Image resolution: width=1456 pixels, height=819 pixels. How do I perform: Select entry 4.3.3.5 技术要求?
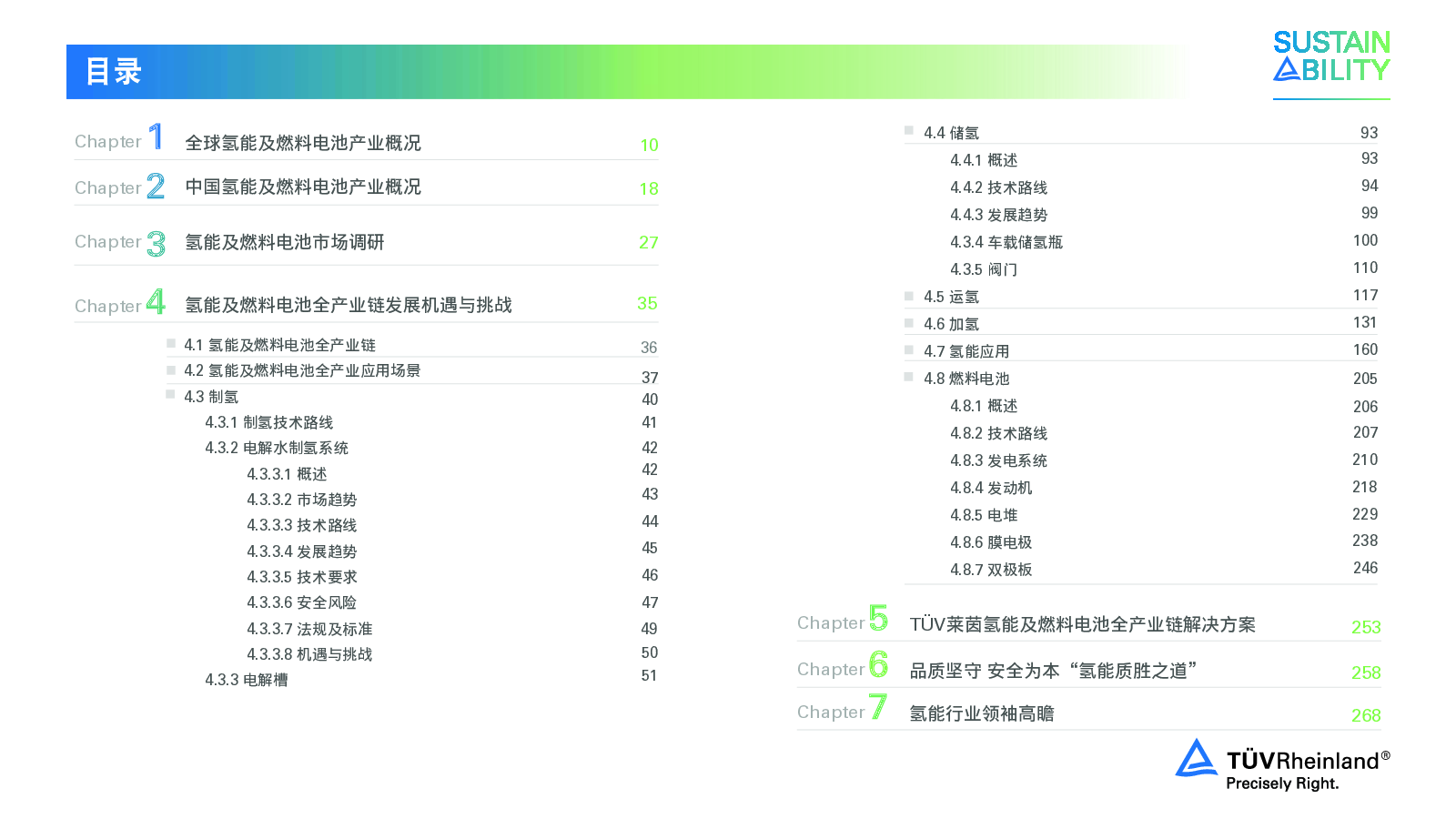coord(301,577)
